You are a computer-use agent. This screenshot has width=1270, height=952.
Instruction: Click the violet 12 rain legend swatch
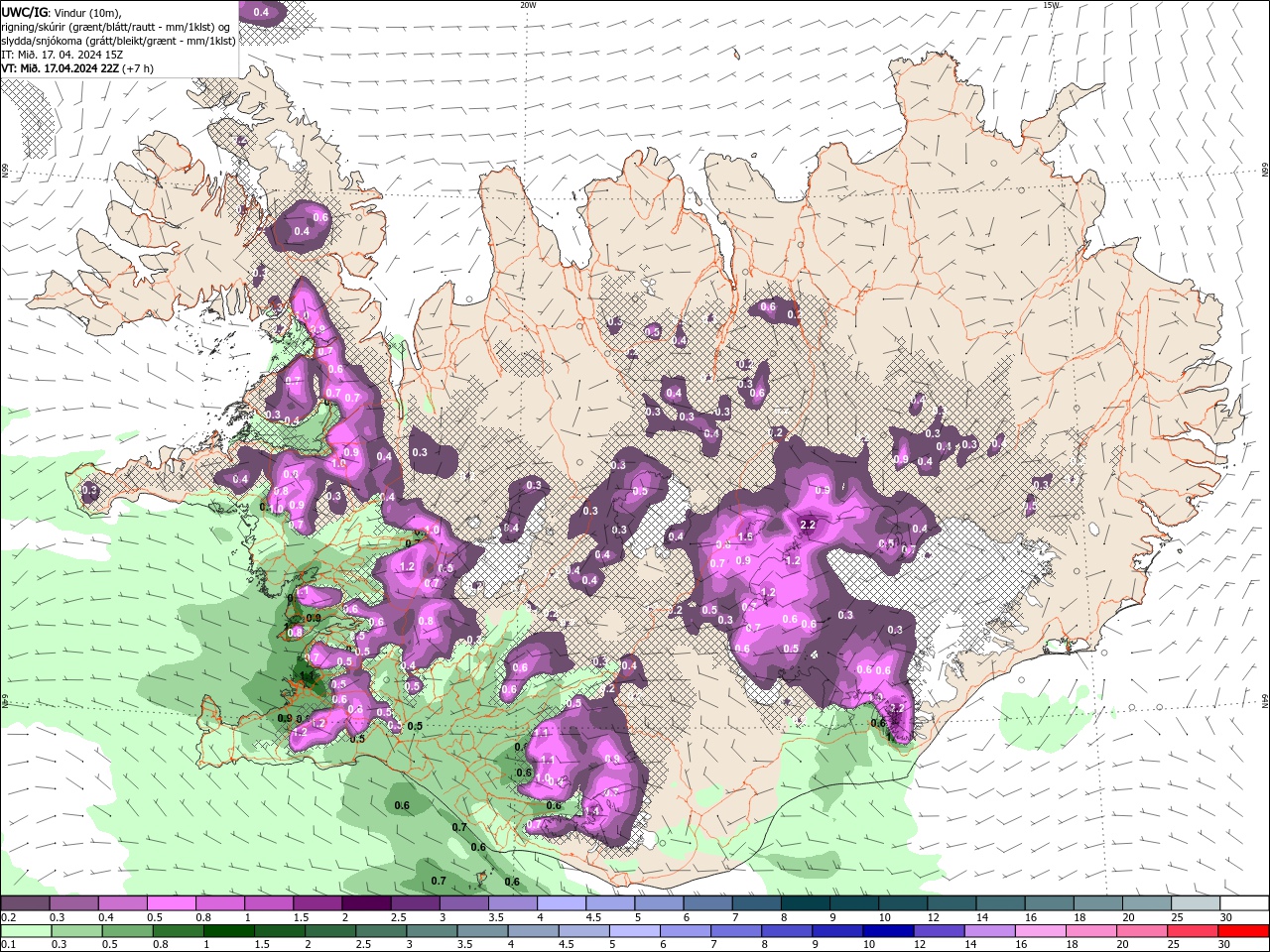(x=939, y=931)
